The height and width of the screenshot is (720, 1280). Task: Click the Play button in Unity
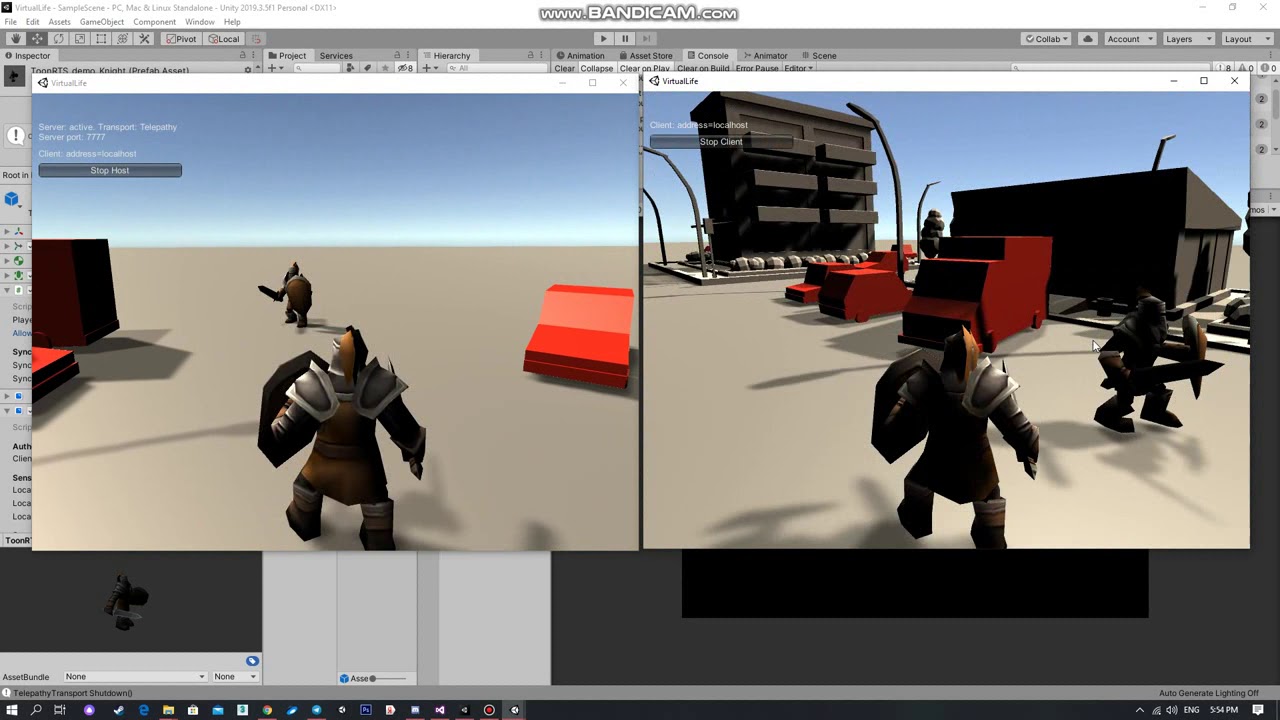(603, 39)
